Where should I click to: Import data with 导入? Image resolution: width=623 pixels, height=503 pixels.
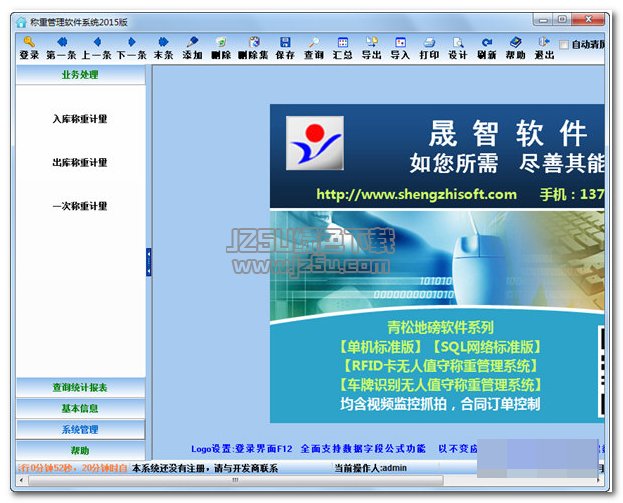click(x=400, y=48)
